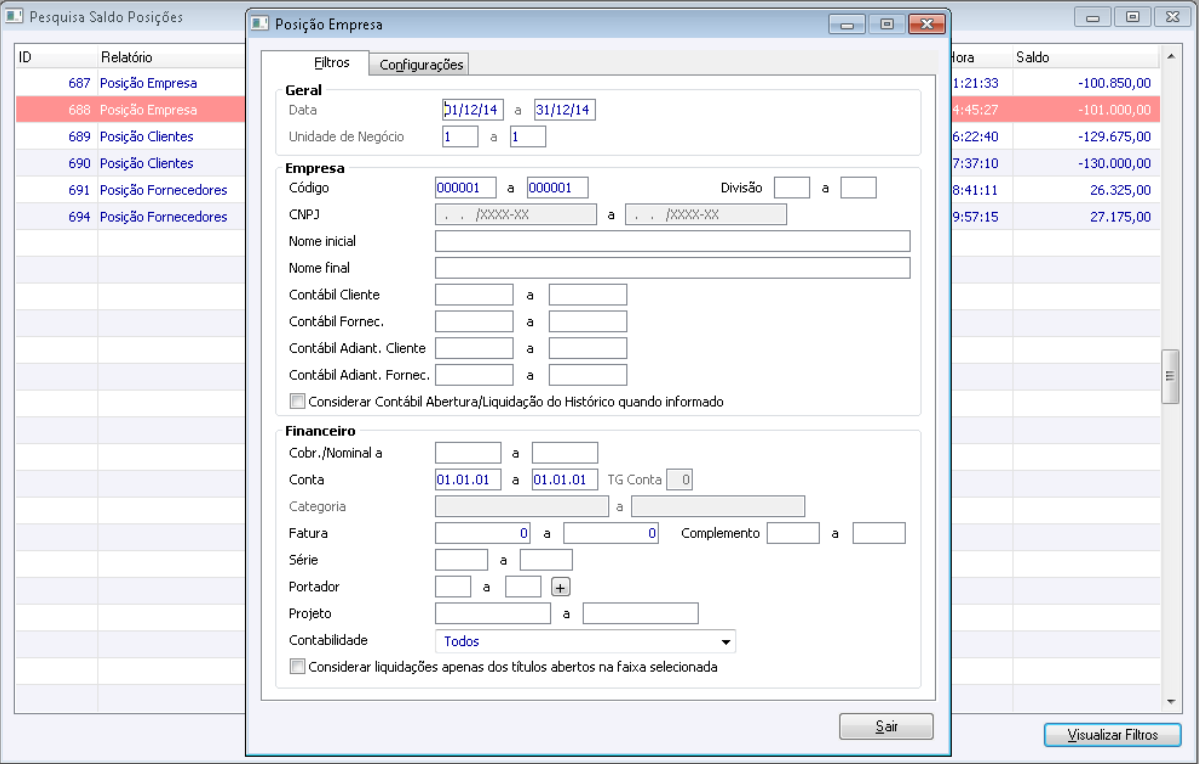Click the first Série field

pos(461,561)
